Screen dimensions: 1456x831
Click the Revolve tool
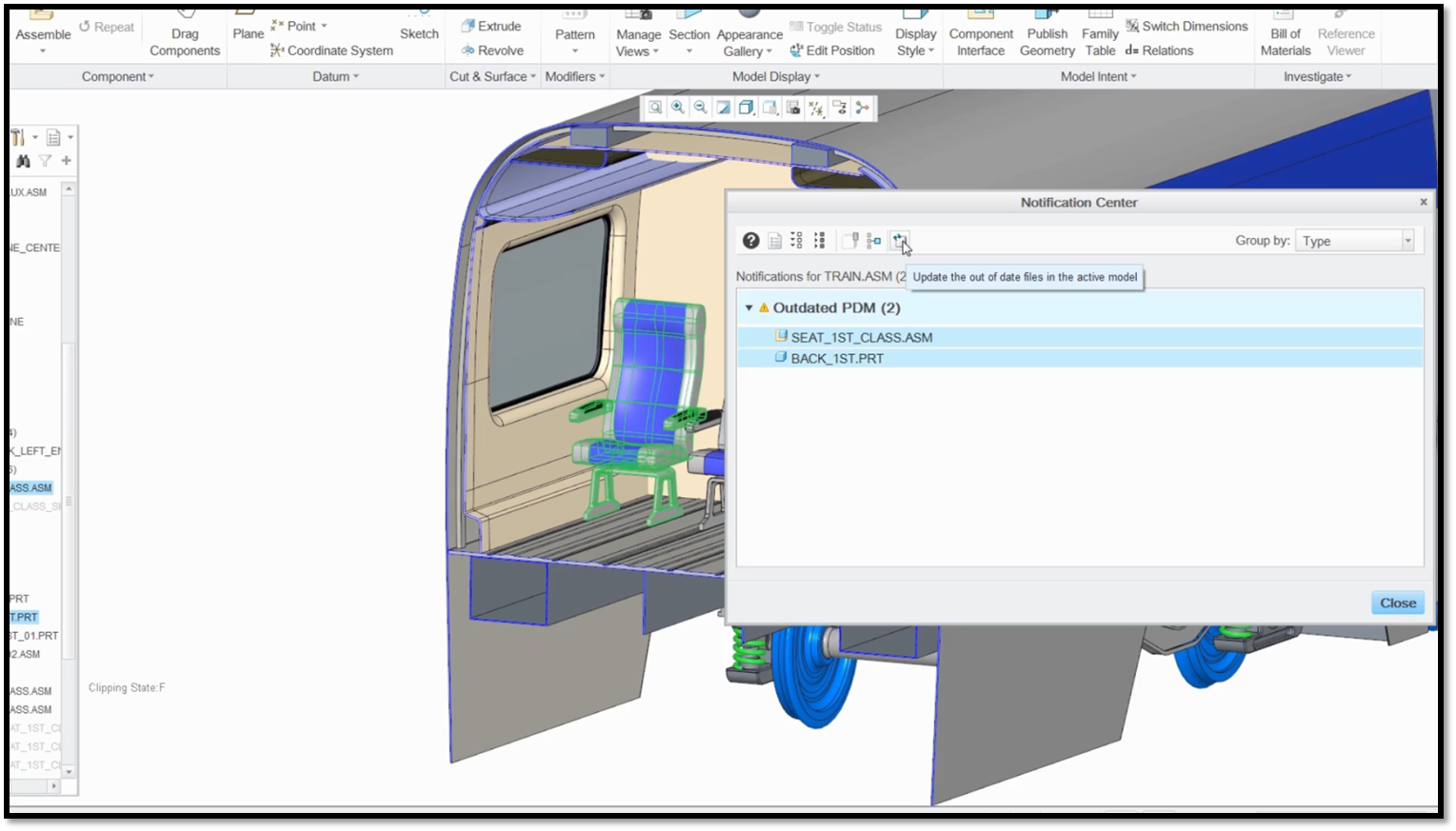pyautogui.click(x=492, y=50)
